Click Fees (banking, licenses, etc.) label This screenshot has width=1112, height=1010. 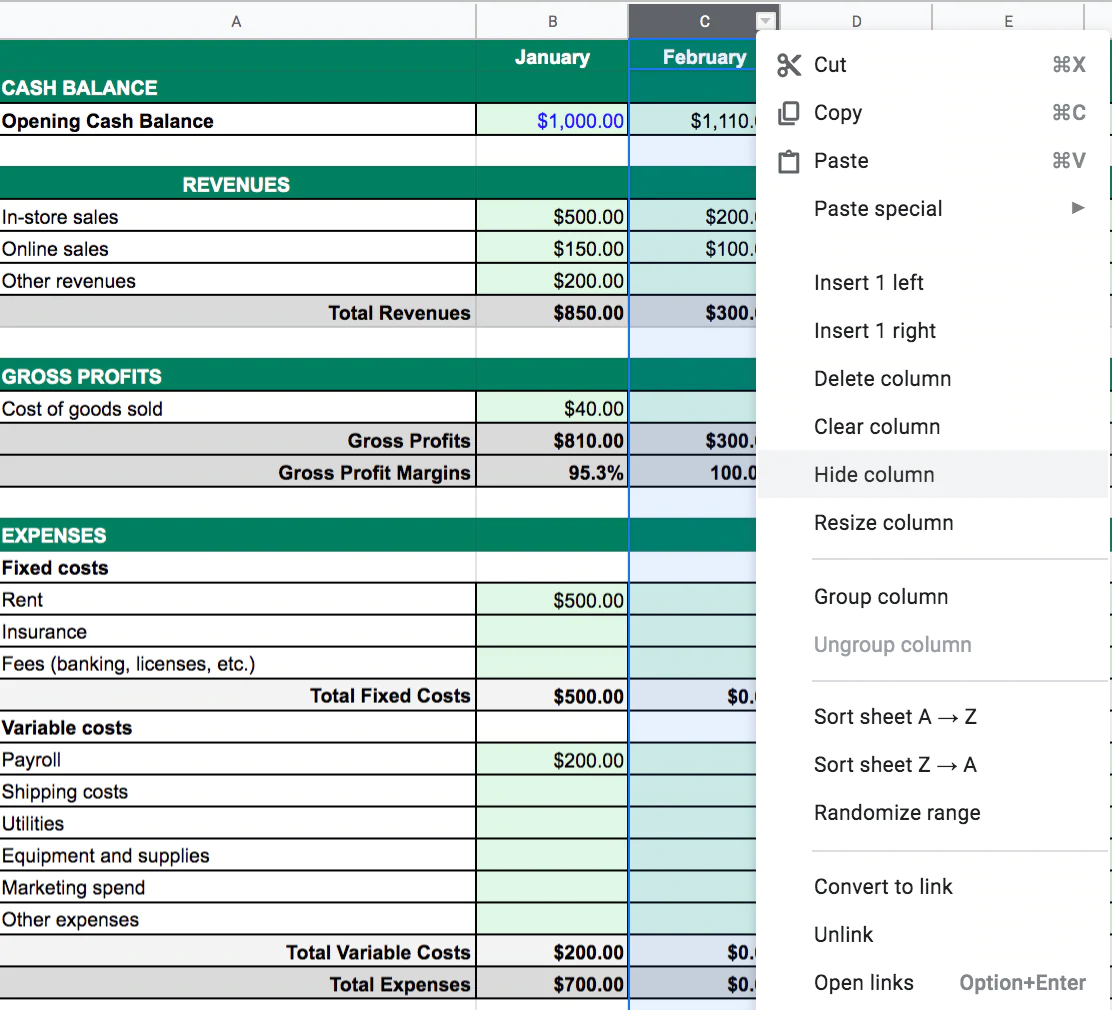[x=128, y=664]
